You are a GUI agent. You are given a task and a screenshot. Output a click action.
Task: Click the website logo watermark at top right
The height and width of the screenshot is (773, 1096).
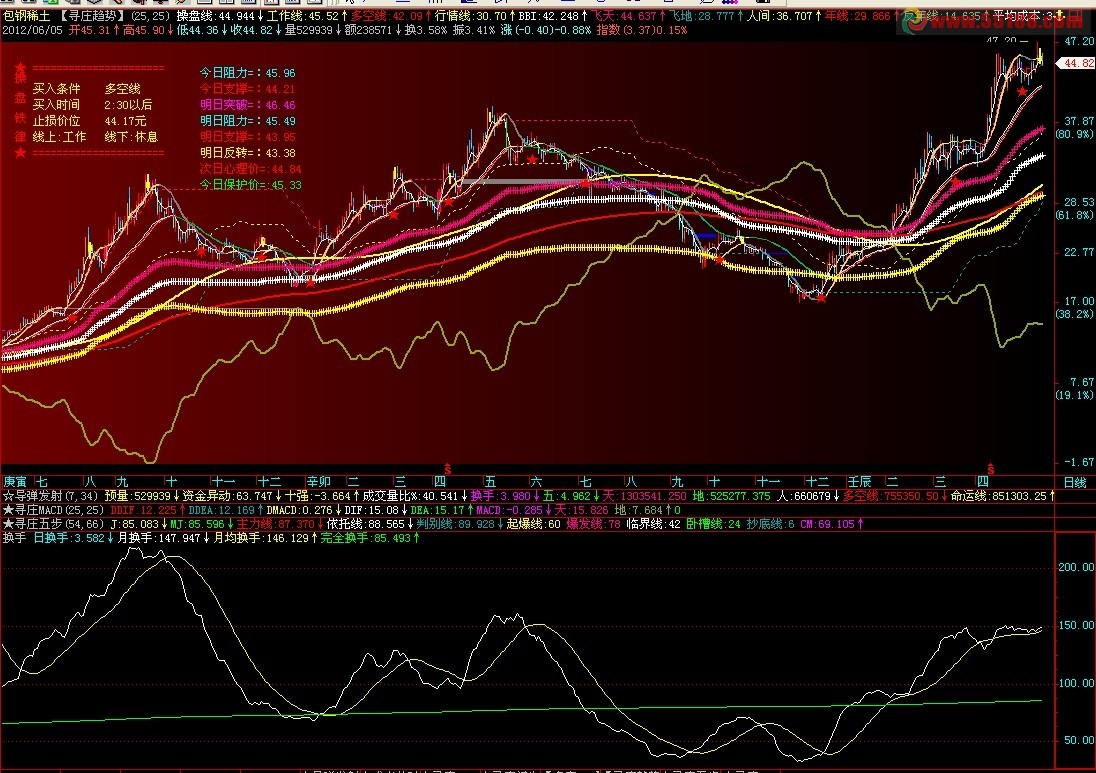click(x=993, y=21)
